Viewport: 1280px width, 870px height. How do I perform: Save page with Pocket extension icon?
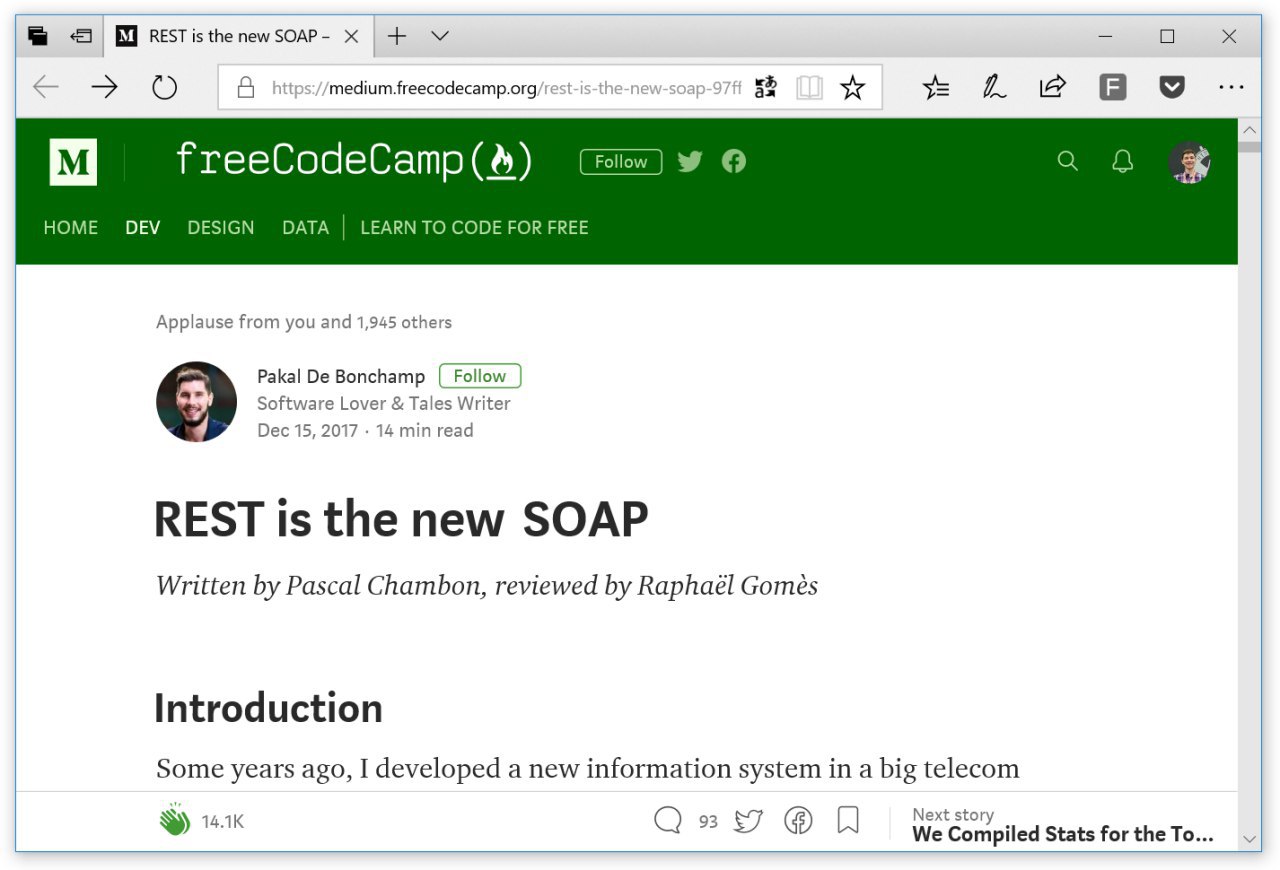click(x=1172, y=88)
